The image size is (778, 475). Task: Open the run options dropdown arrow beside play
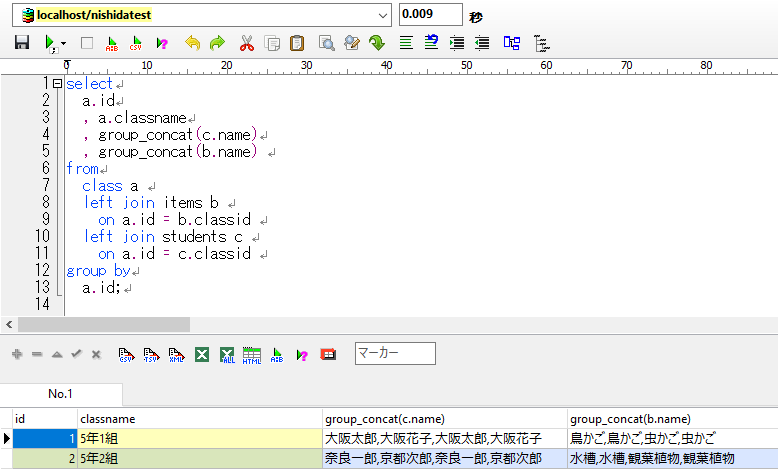pyautogui.click(x=64, y=44)
